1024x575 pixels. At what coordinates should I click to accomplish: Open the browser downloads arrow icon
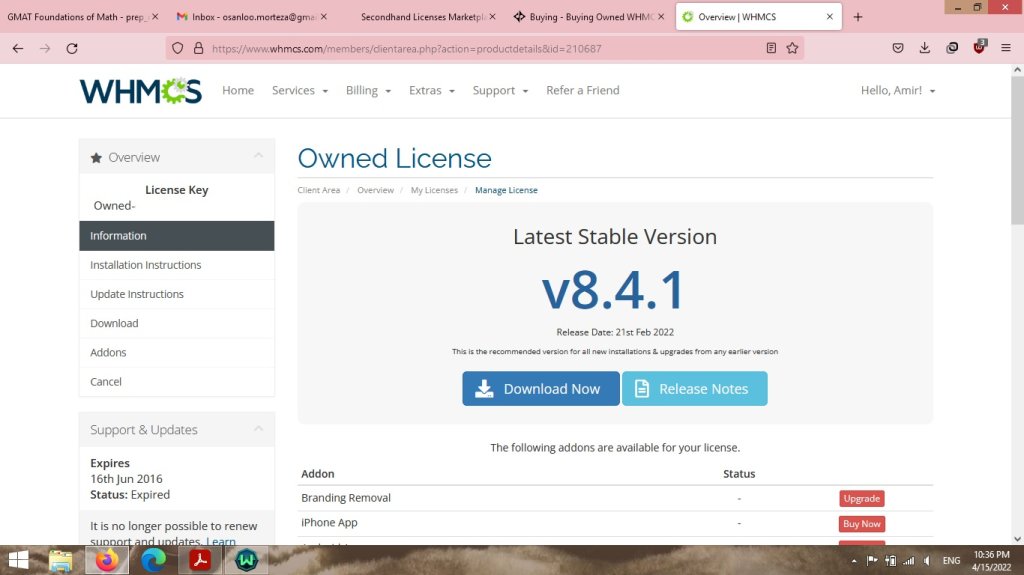tap(925, 48)
